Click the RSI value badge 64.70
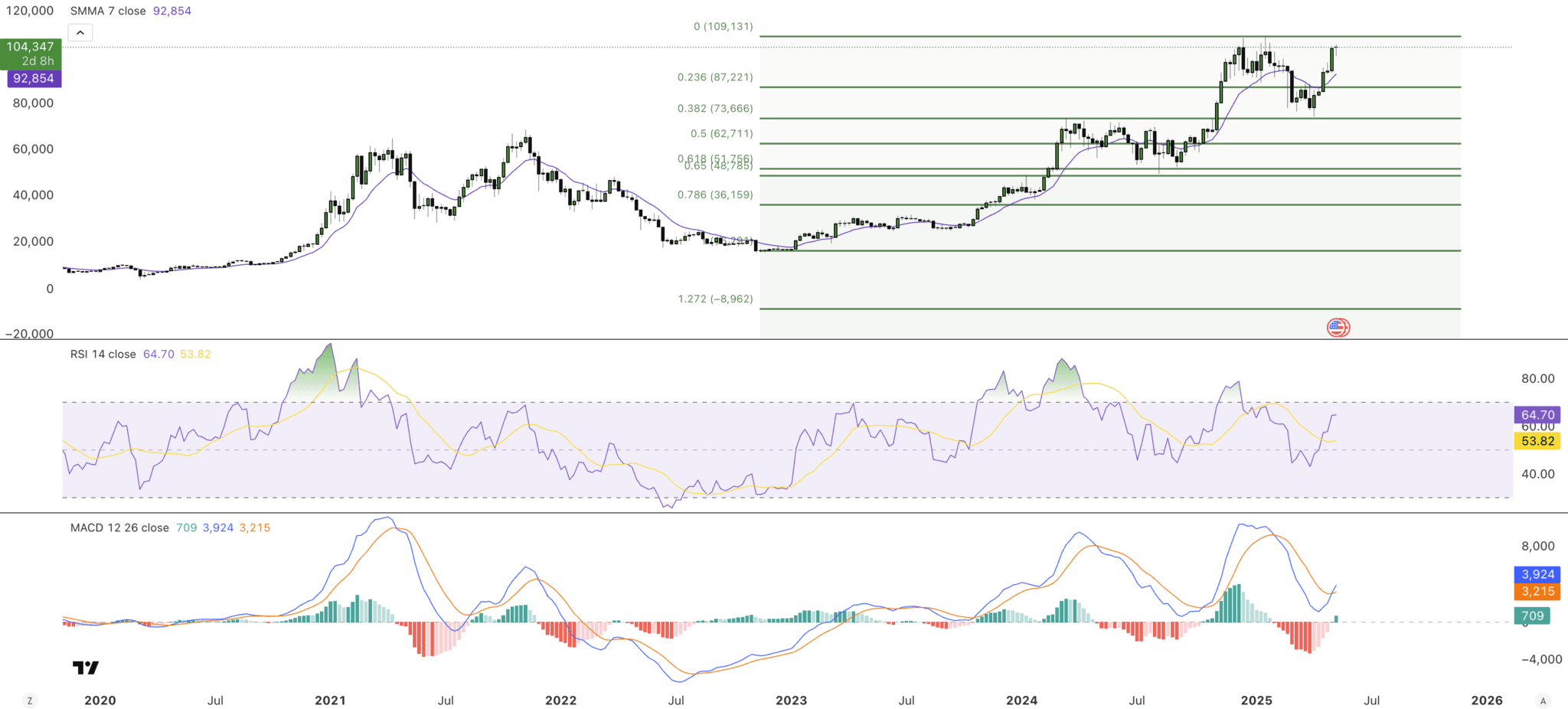 (x=1537, y=414)
